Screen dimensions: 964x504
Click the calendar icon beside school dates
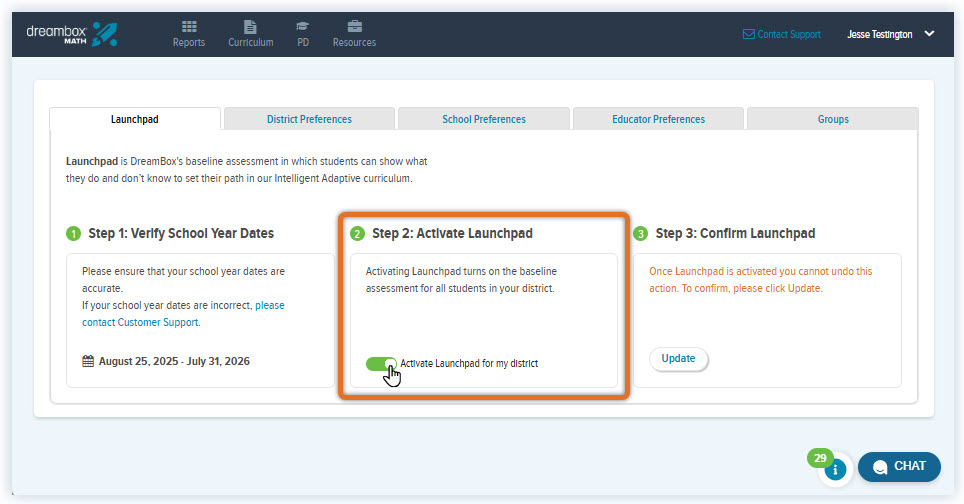click(88, 361)
